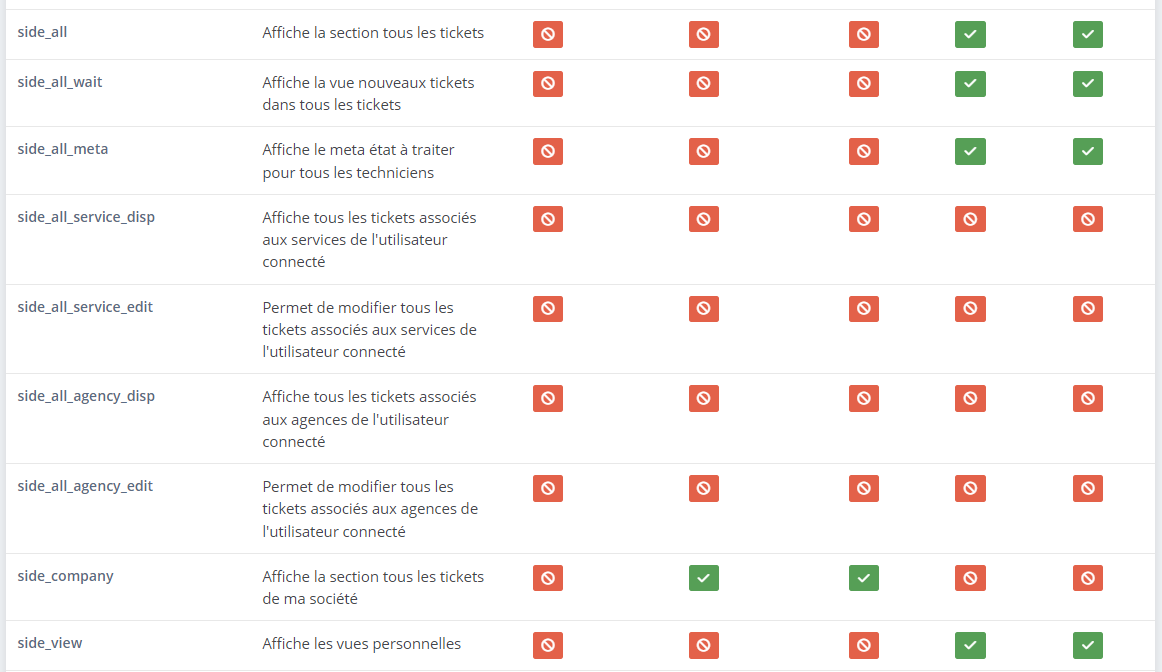Toggle first red icon in side_all row
This screenshot has width=1162, height=672.
click(x=548, y=34)
